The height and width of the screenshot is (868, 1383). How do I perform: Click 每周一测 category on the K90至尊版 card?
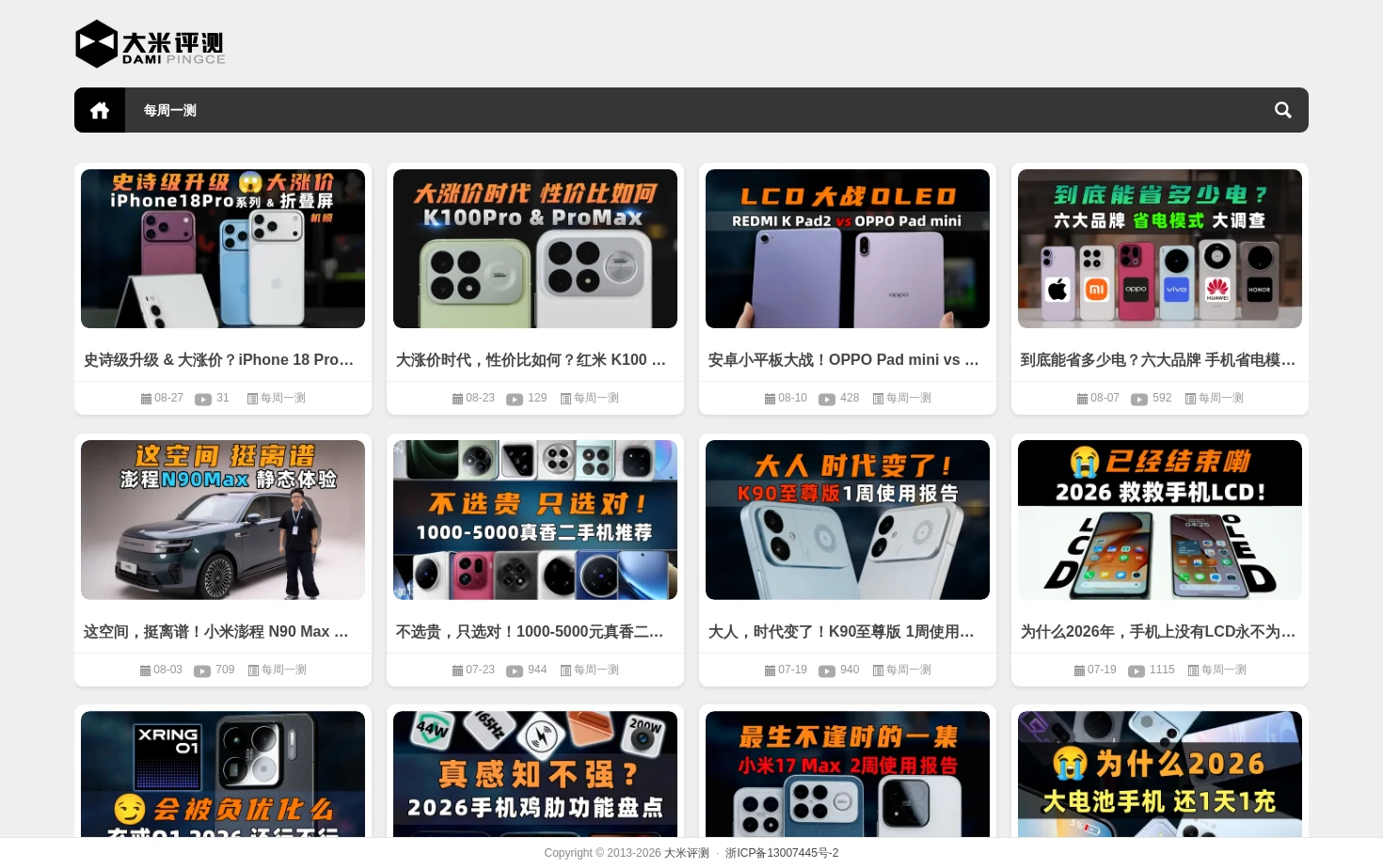(x=909, y=671)
